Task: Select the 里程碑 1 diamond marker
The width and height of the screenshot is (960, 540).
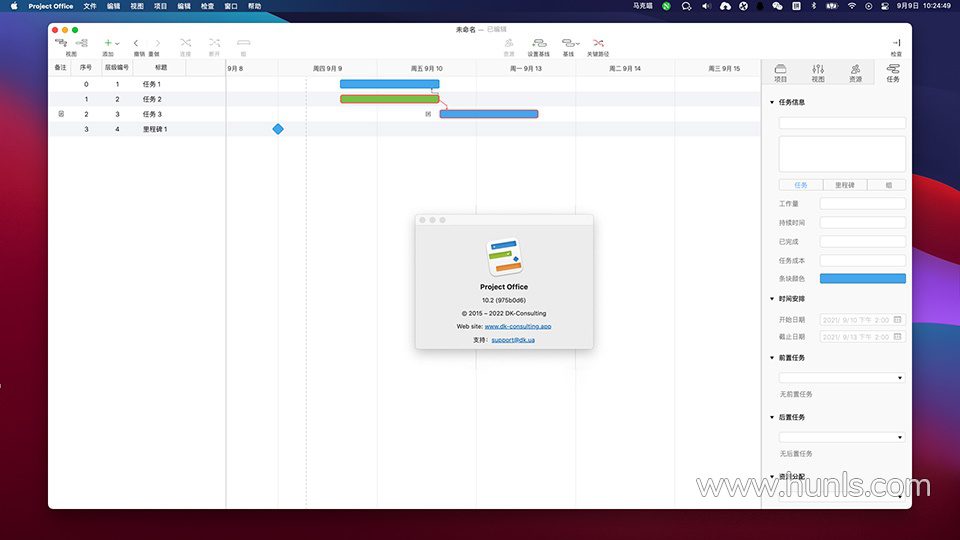Action: pos(278,129)
